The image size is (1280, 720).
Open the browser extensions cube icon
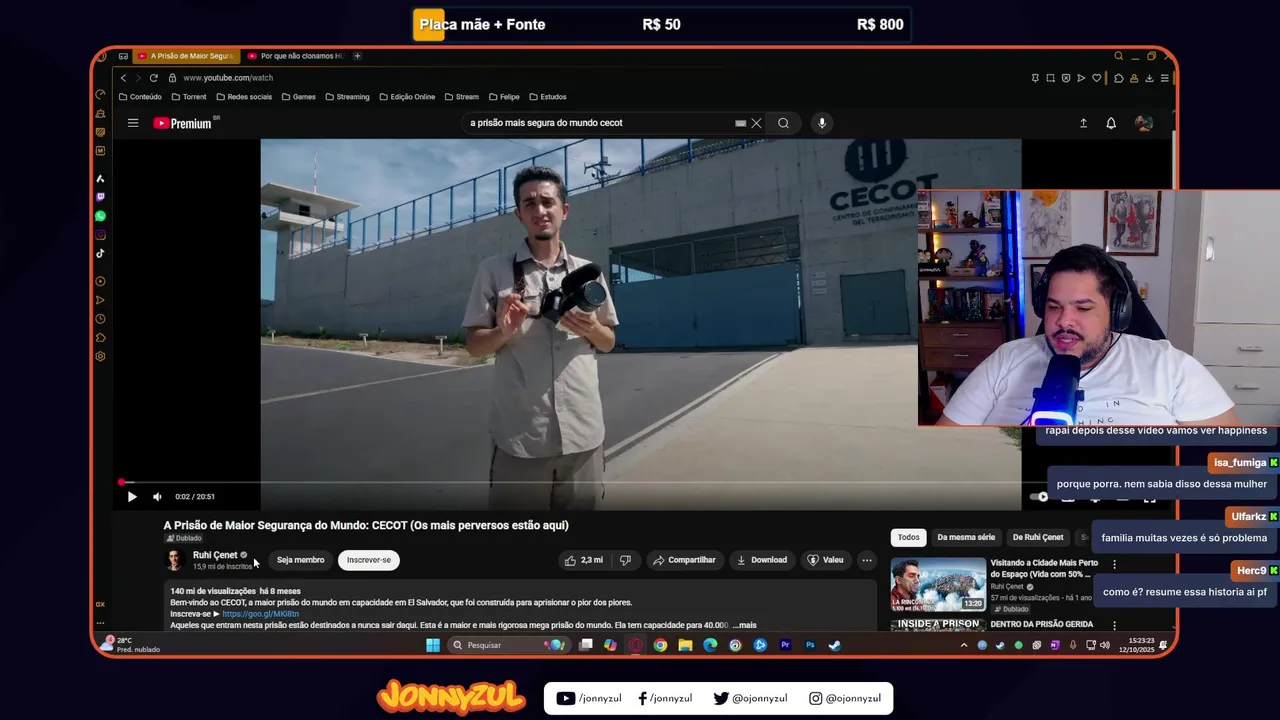(1118, 78)
